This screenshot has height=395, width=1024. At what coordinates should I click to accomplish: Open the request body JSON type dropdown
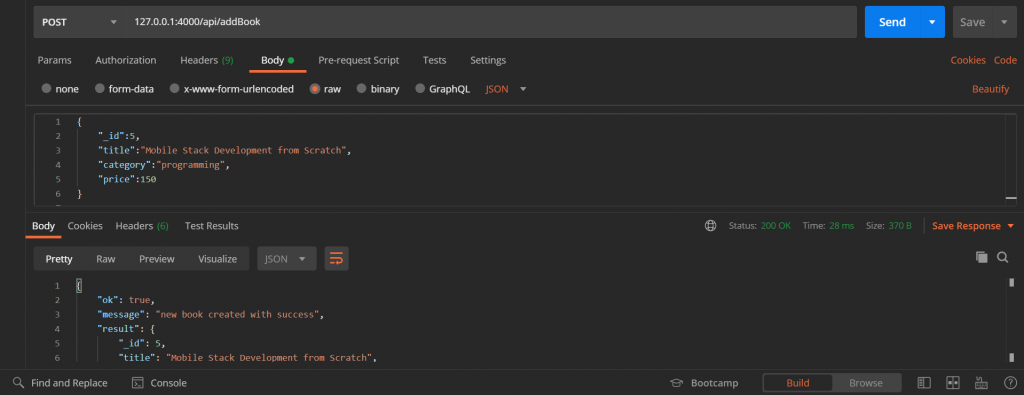[x=506, y=89]
